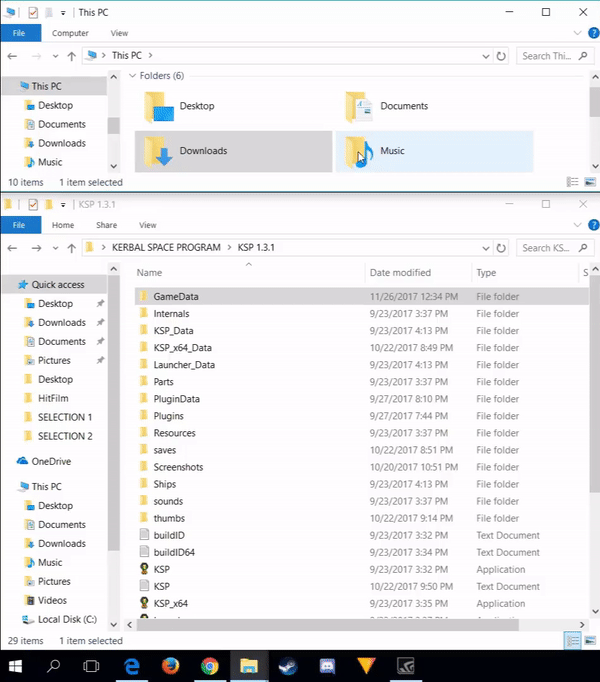The image size is (600, 682).
Task: Click Properties quick-access icon in This PC titlebar
Action: (x=33, y=13)
